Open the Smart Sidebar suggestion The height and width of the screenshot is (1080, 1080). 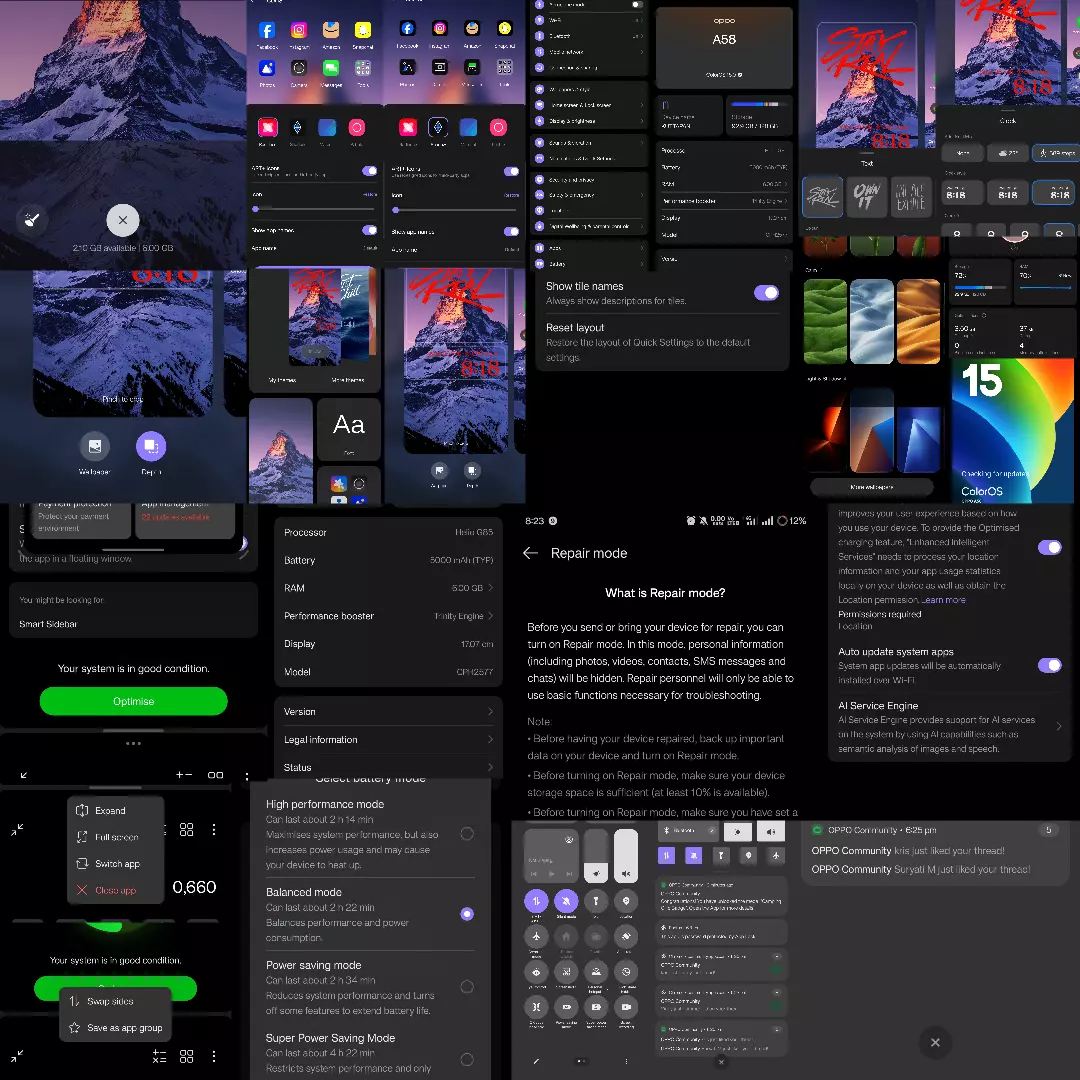(x=48, y=624)
